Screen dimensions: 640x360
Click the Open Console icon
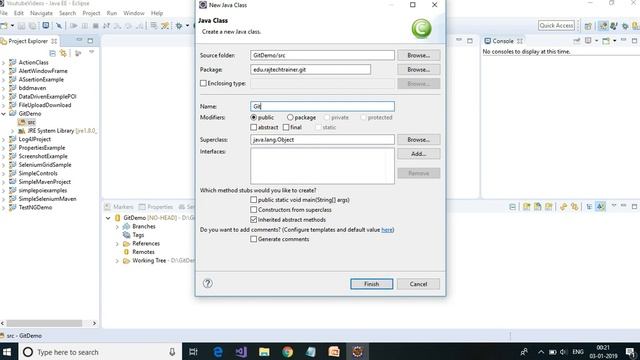point(606,41)
